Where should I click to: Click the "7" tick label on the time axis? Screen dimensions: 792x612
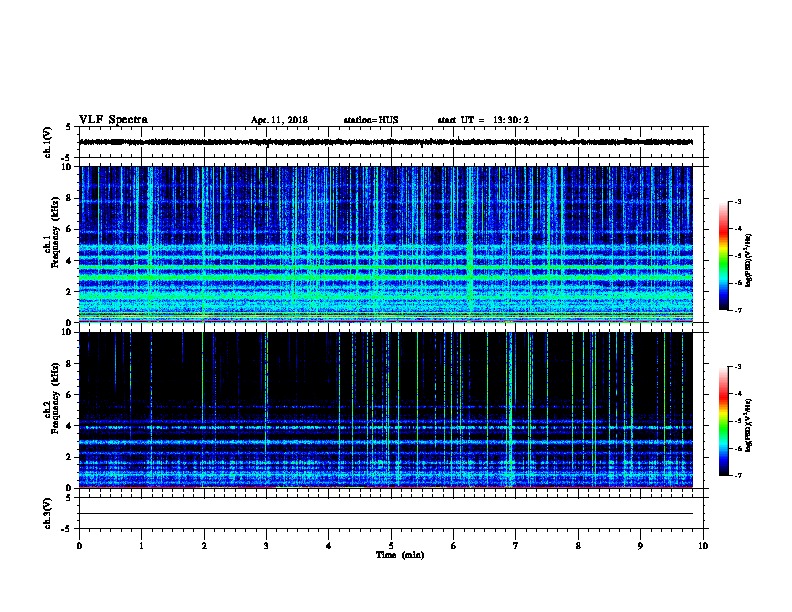516,546
